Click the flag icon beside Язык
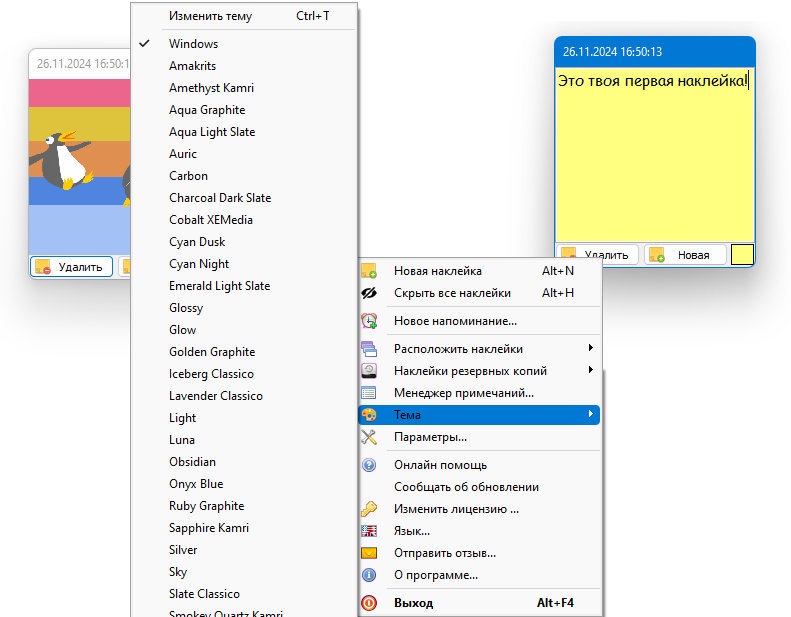This screenshot has width=791, height=617. point(369,531)
